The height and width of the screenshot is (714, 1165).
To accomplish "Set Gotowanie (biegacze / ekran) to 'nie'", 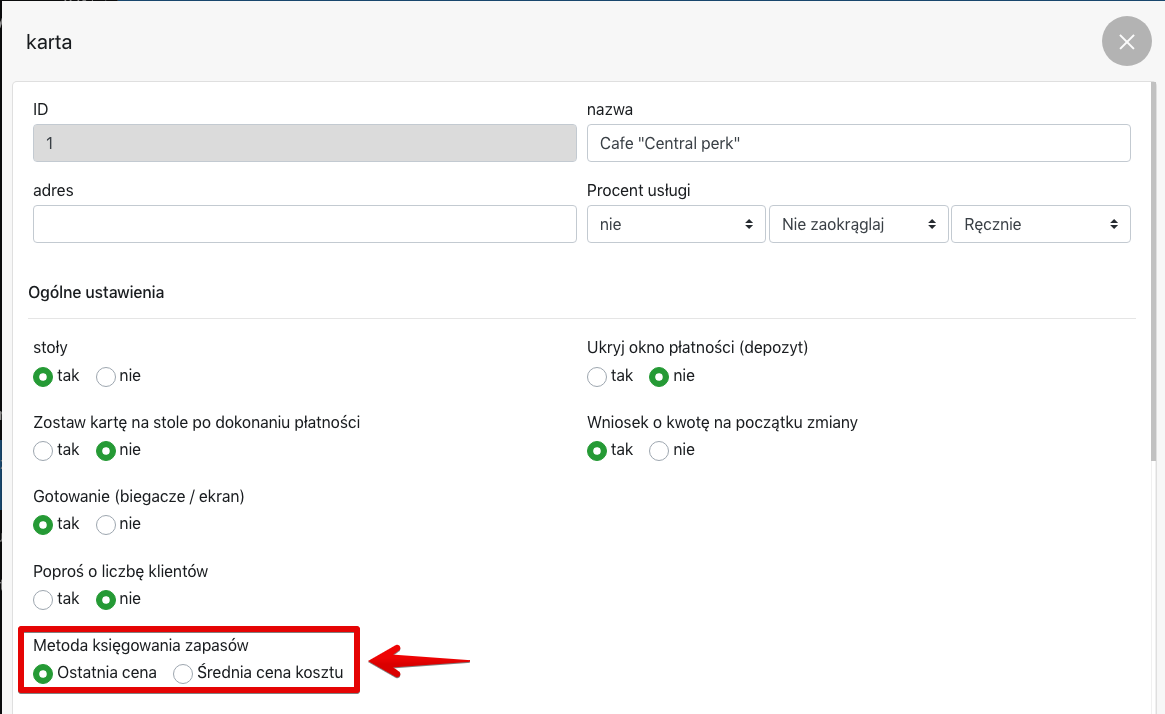I will [106, 525].
